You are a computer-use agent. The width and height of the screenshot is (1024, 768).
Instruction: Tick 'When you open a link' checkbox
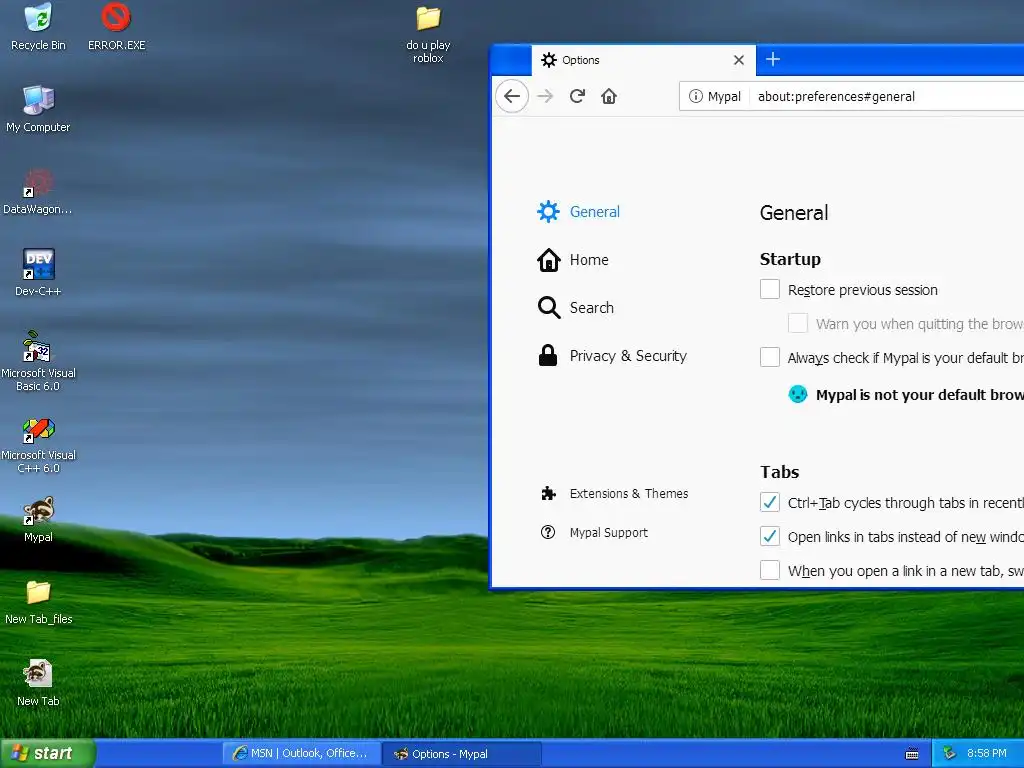coord(770,570)
